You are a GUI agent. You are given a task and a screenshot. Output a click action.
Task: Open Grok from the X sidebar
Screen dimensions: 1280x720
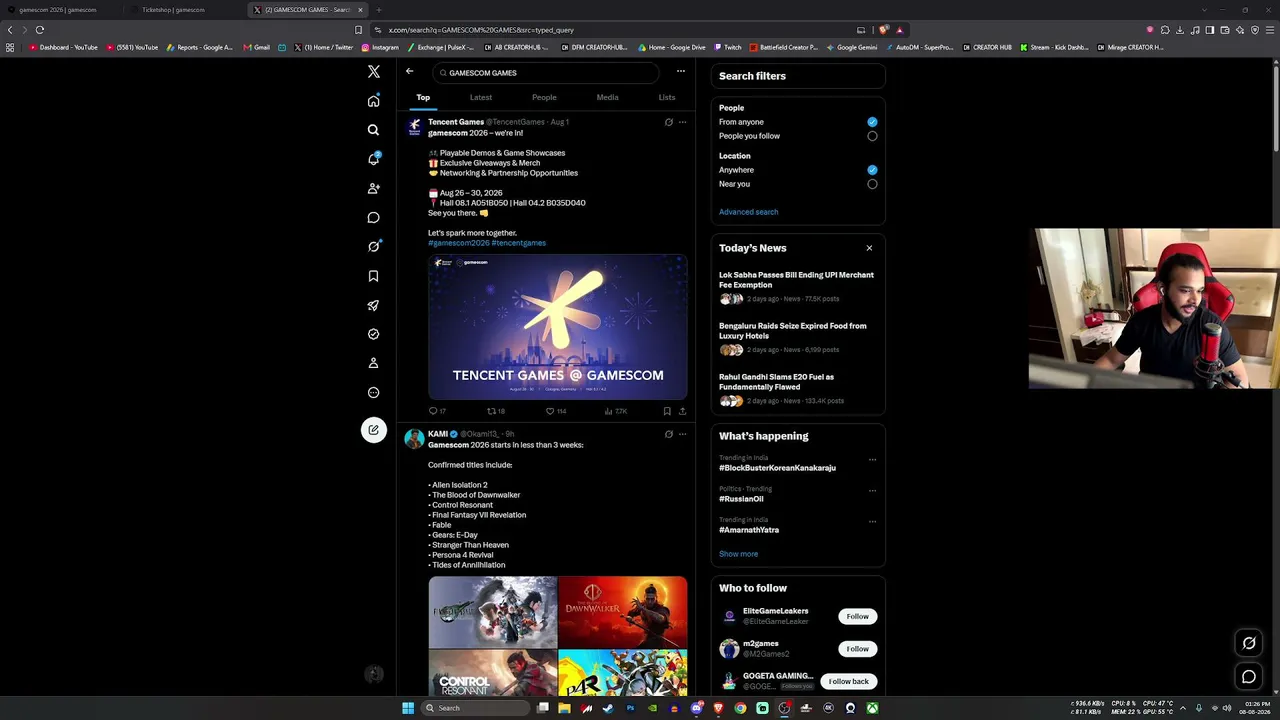click(x=373, y=246)
